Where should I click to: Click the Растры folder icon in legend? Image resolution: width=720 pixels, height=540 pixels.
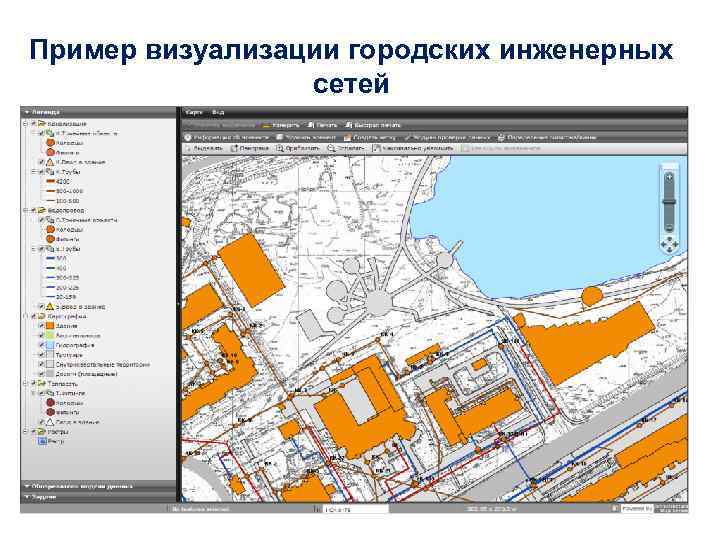click(x=41, y=432)
